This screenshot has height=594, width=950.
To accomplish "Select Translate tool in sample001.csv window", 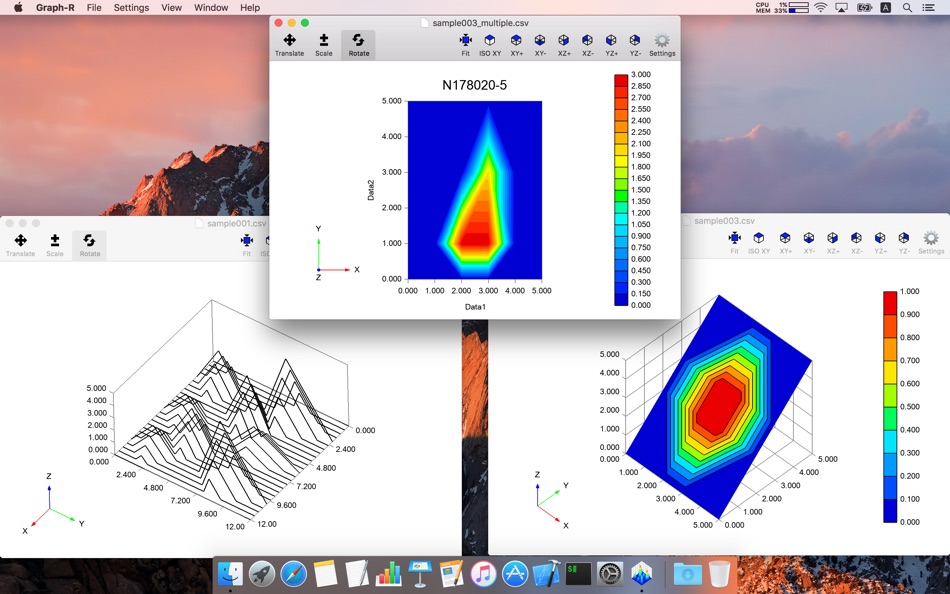I will pyautogui.click(x=21, y=245).
